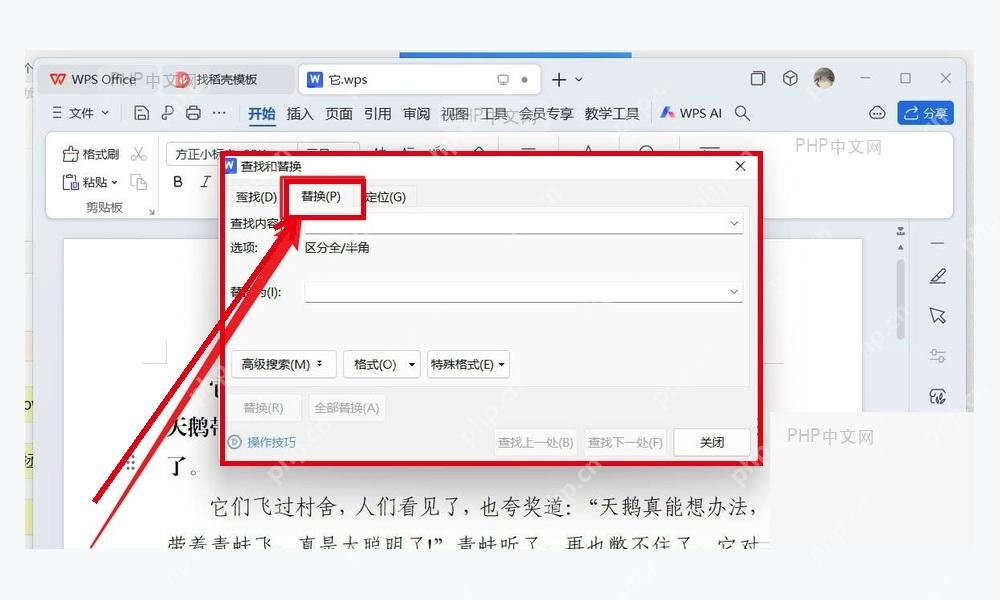Screen dimensions: 1000x600
Task: Click the export to PDF icon beside save
Action: click(167, 113)
